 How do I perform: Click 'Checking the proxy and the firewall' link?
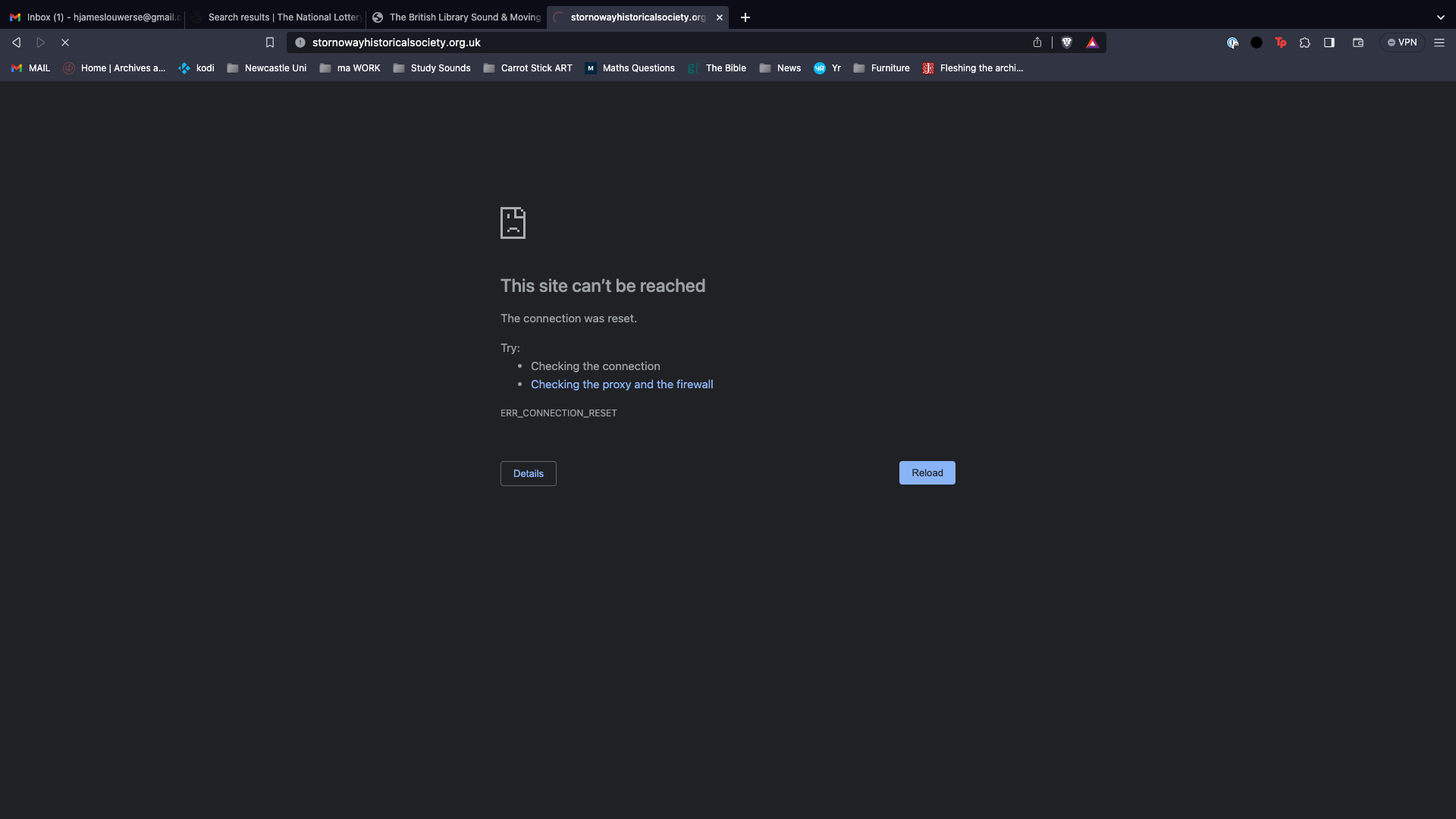point(622,384)
